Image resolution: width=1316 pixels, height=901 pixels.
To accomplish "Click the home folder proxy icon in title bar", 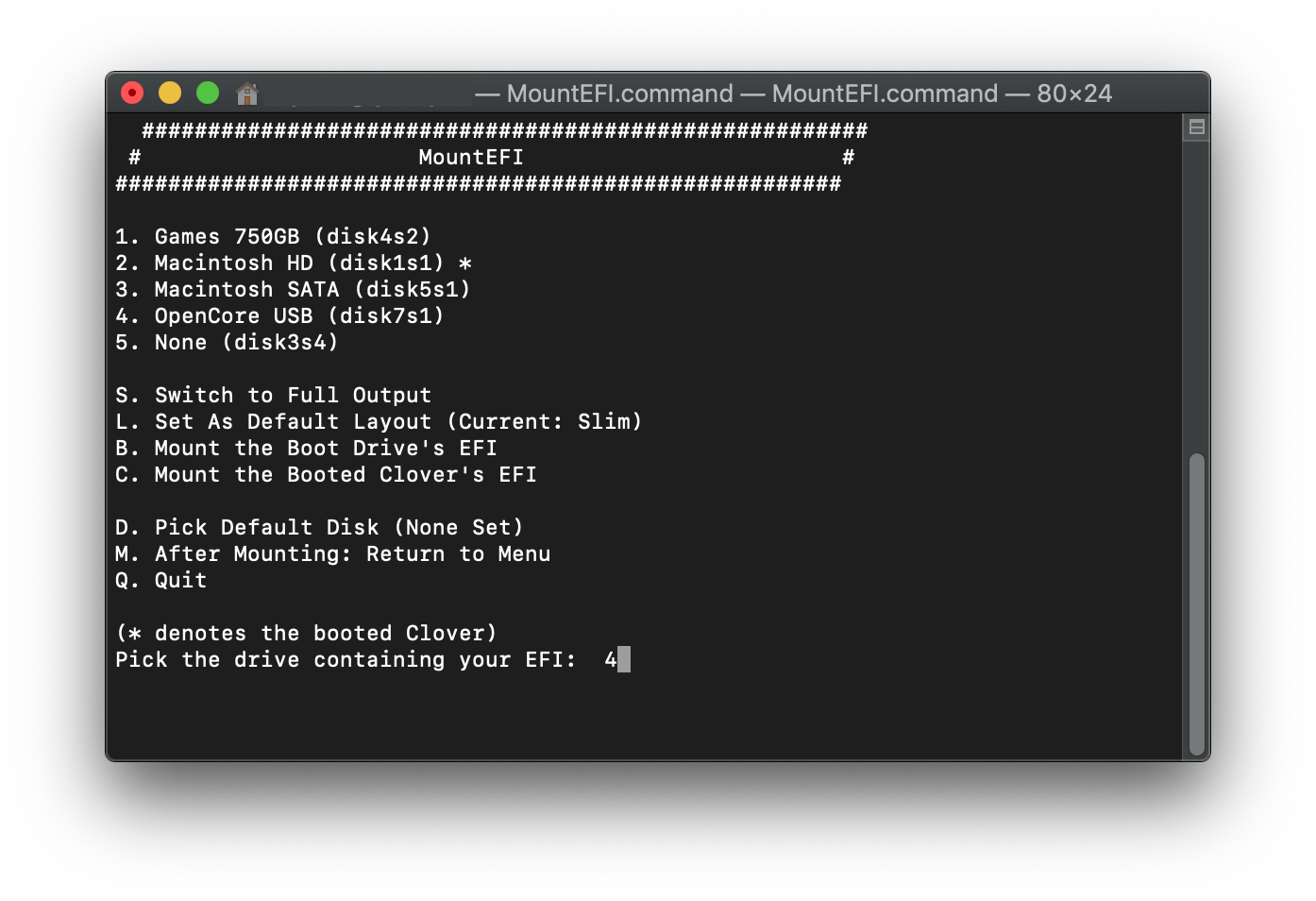I will [x=247, y=93].
